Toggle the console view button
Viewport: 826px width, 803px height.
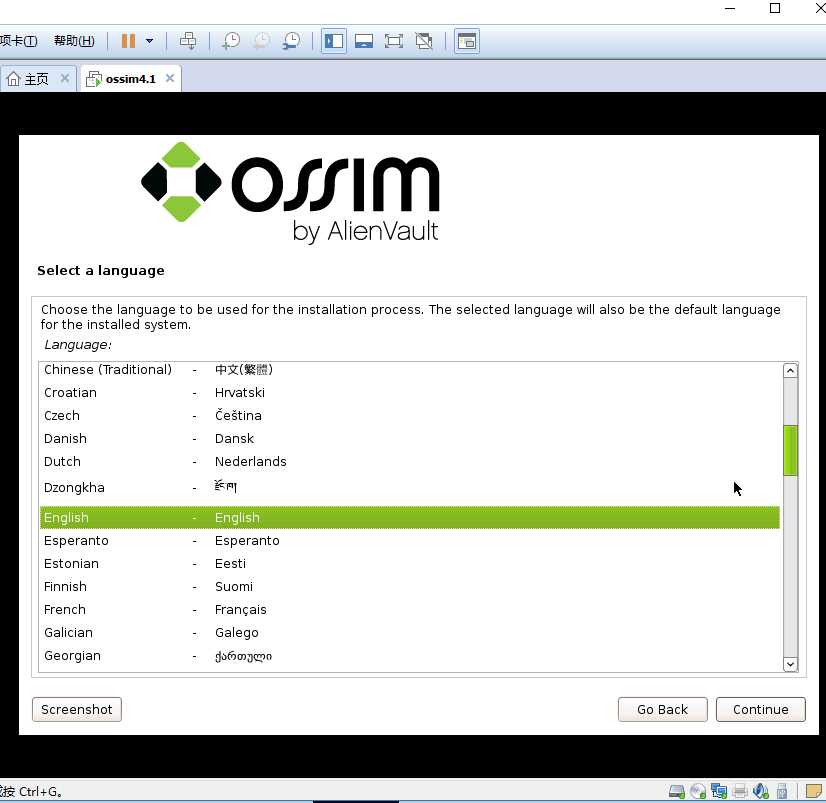pyautogui.click(x=467, y=41)
